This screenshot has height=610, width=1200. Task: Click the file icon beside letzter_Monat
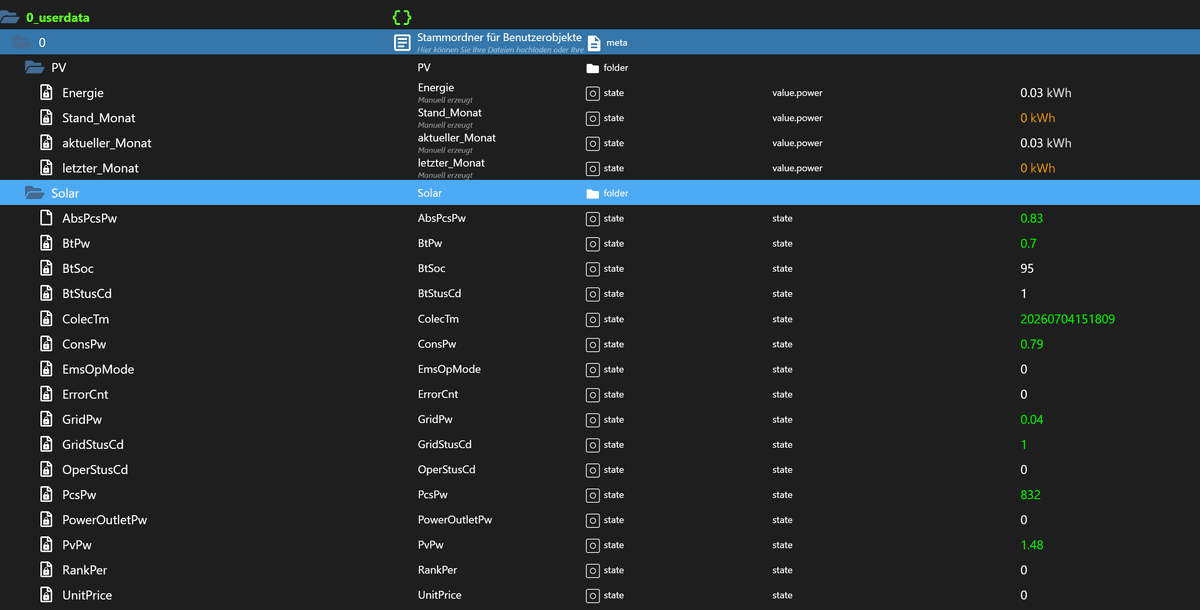(46, 168)
